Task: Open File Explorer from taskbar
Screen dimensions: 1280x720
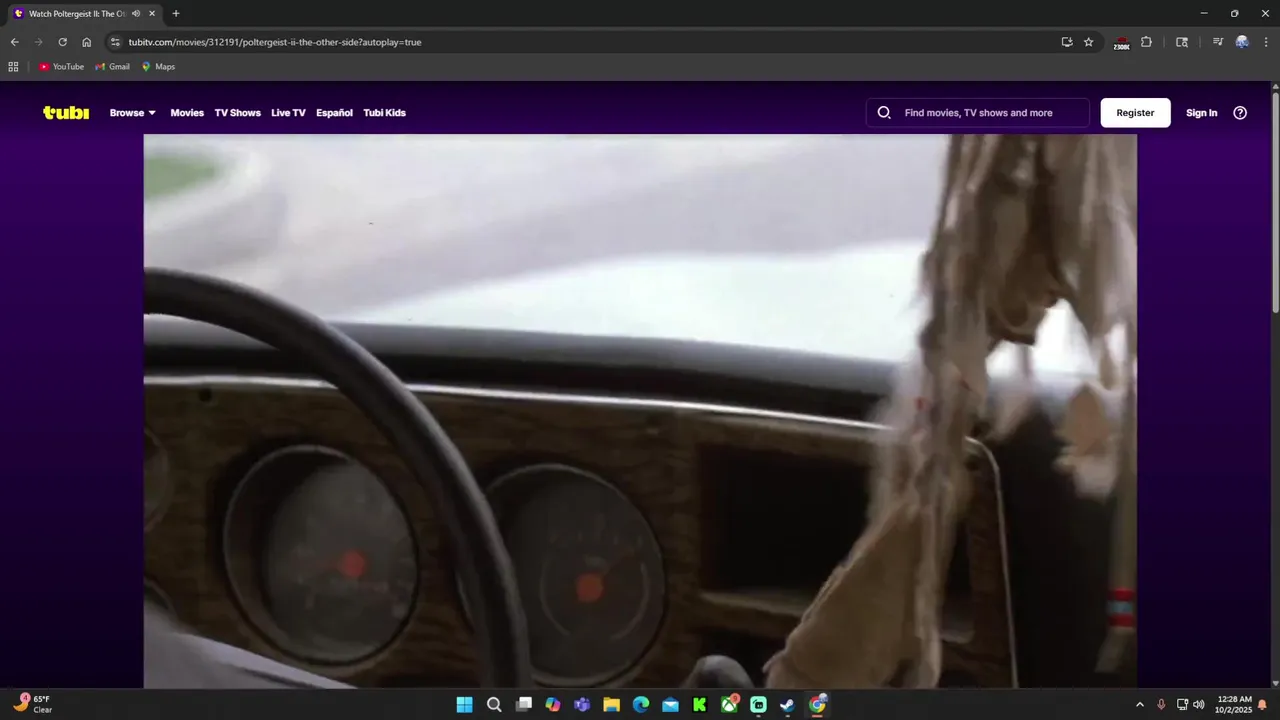Action: (611, 705)
